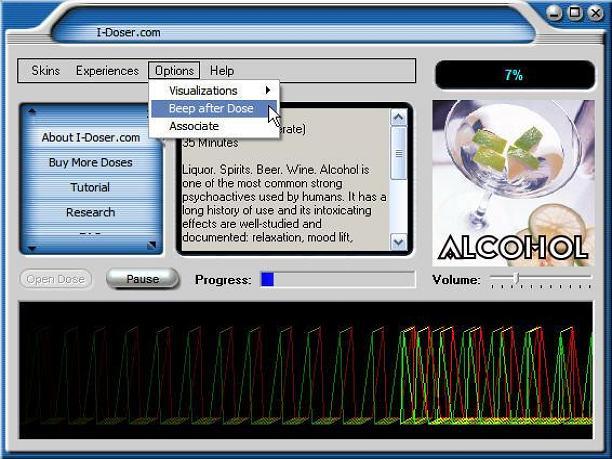Open the Tutorial sidebar item
Screen dimensions: 612x459
pyautogui.click(x=91, y=188)
